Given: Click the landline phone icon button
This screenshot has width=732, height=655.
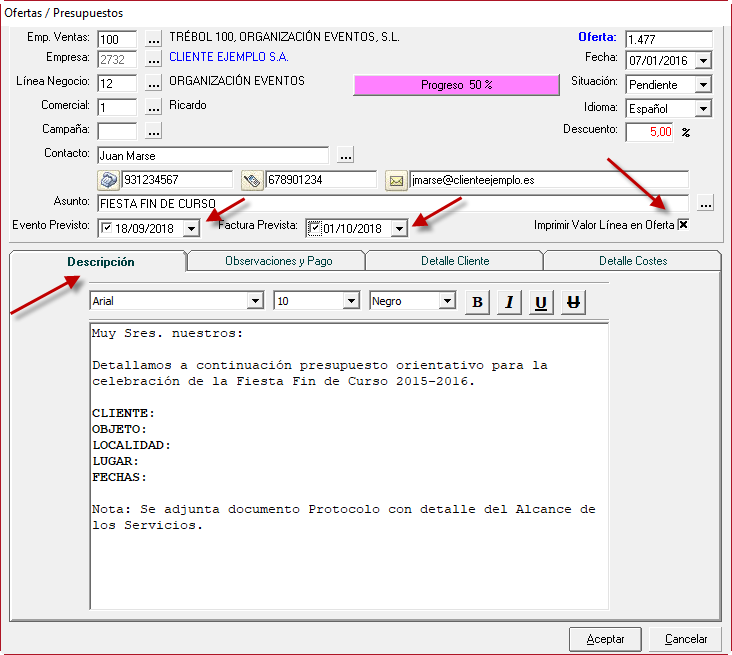Looking at the screenshot, I should [x=108, y=180].
